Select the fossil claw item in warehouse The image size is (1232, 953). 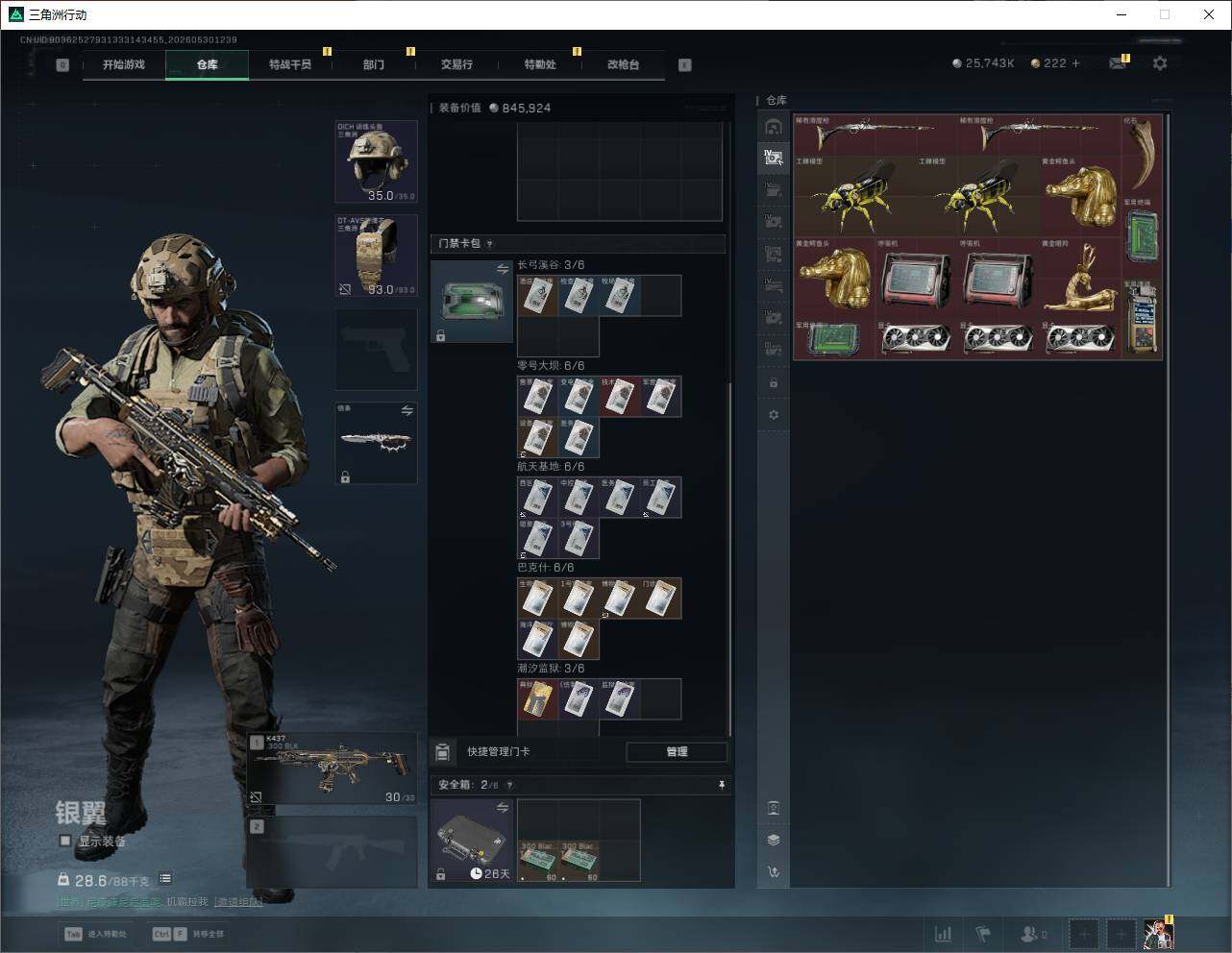(x=1142, y=156)
